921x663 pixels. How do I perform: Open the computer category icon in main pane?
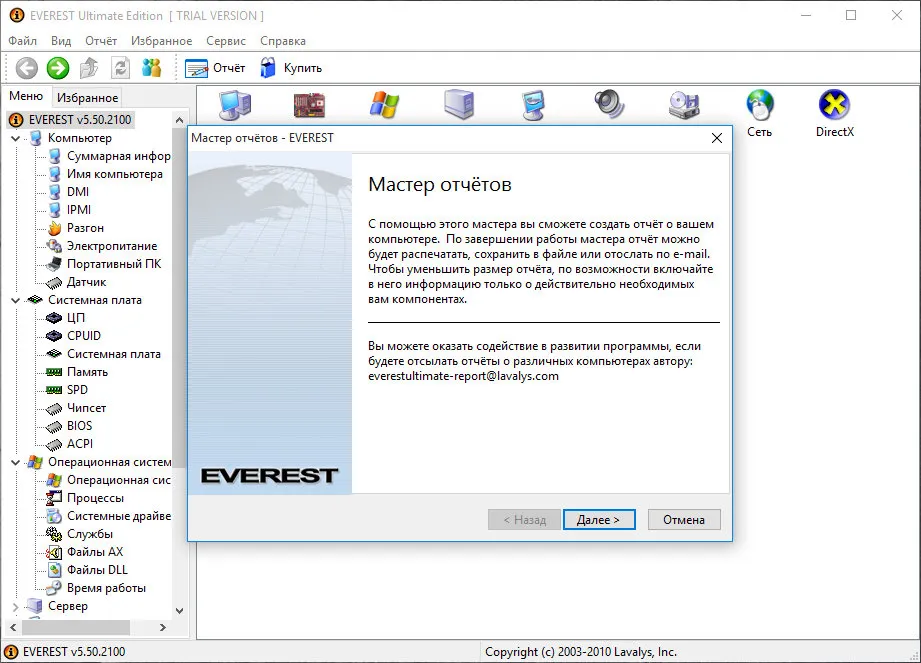(x=234, y=106)
